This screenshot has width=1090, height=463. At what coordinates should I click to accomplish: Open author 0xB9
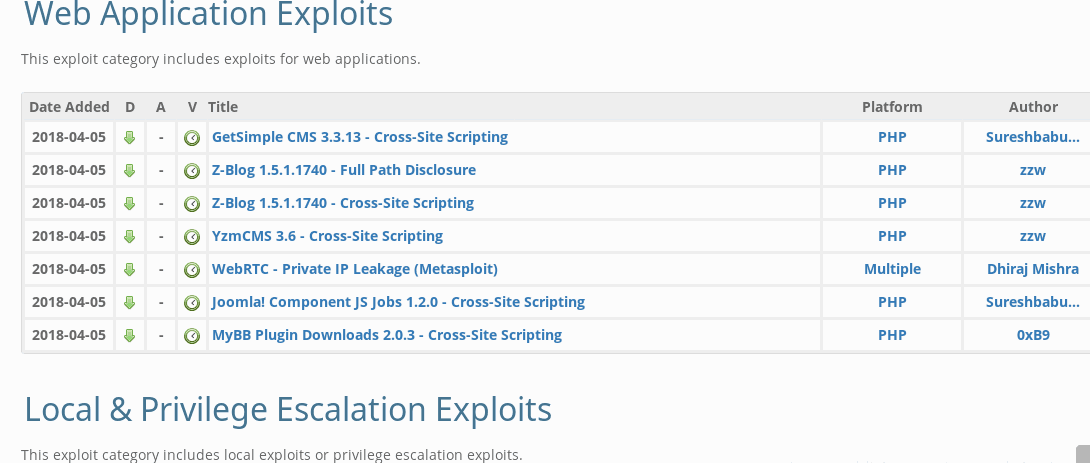coord(1033,335)
